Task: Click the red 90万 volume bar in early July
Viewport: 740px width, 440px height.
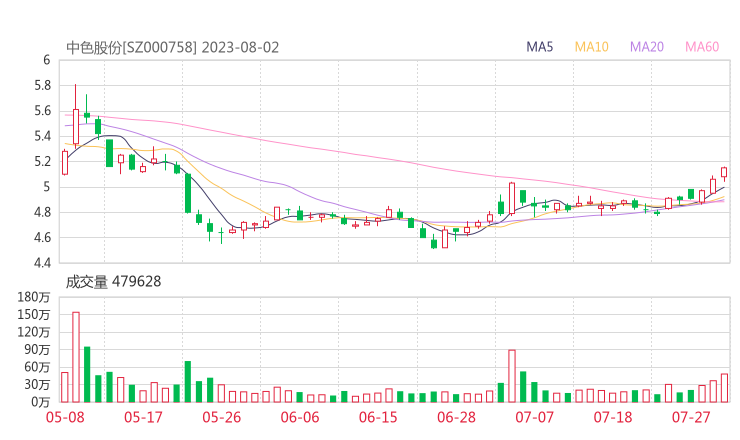Action: click(512, 376)
